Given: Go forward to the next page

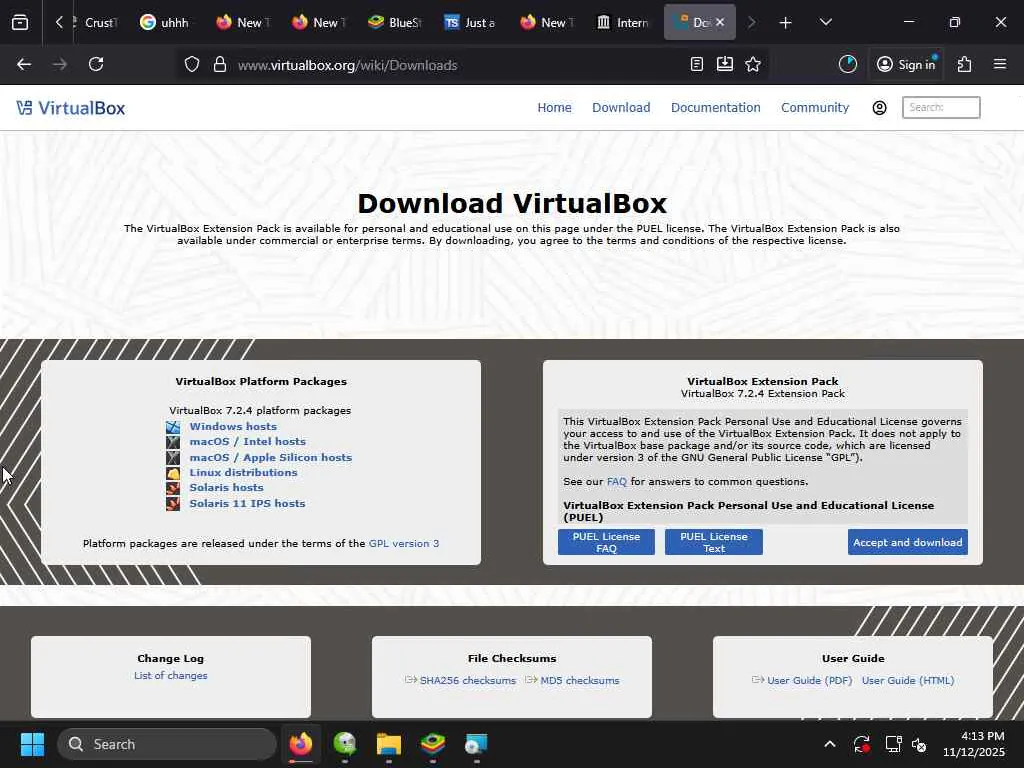Looking at the screenshot, I should coord(60,65).
